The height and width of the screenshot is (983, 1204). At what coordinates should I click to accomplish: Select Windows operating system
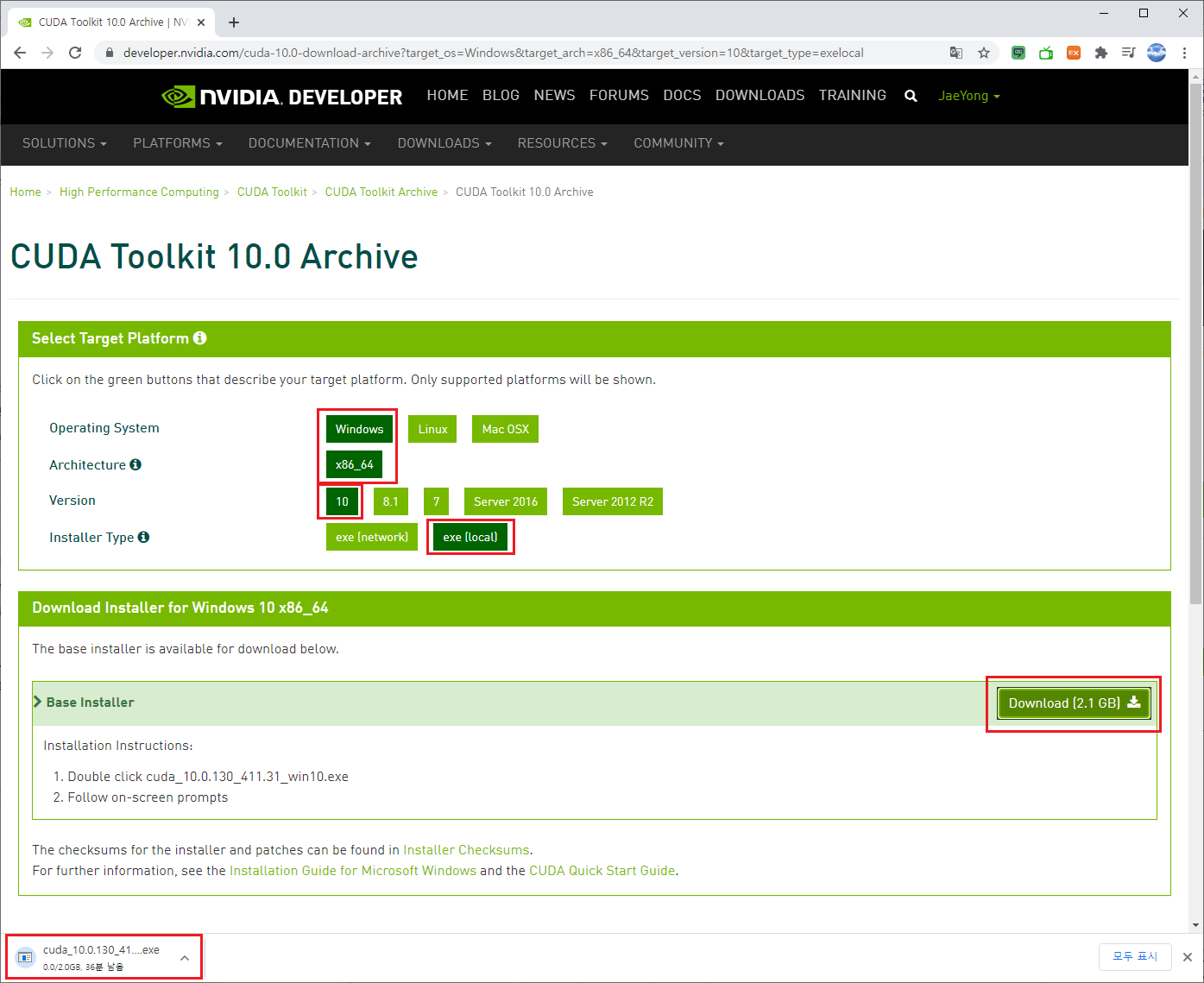[x=359, y=429]
